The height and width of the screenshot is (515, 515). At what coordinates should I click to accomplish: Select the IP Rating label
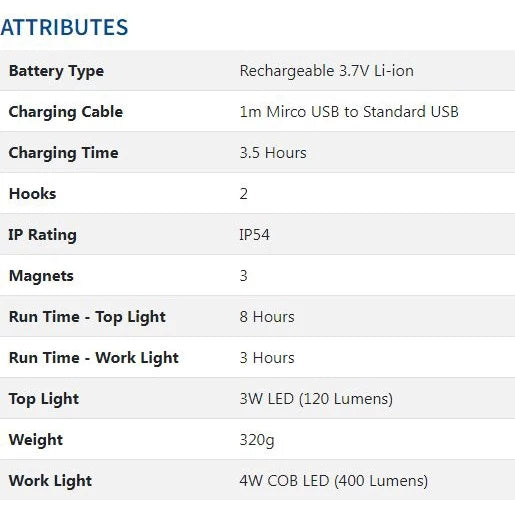tap(43, 235)
